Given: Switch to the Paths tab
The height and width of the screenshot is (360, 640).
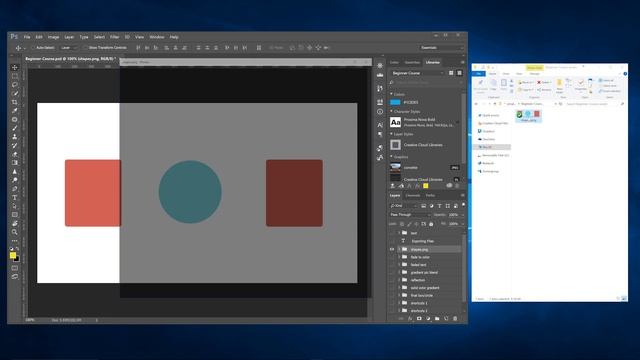Looking at the screenshot, I should [x=430, y=196].
